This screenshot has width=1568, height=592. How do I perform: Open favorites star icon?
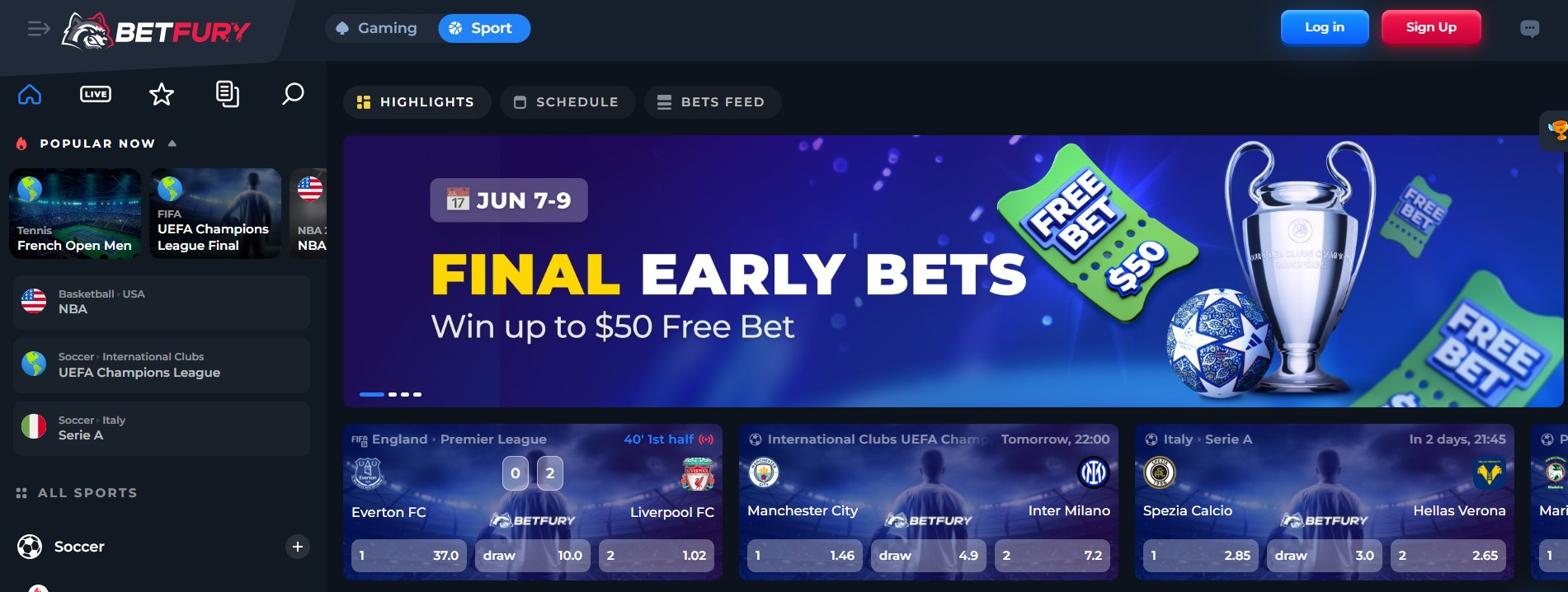(162, 94)
